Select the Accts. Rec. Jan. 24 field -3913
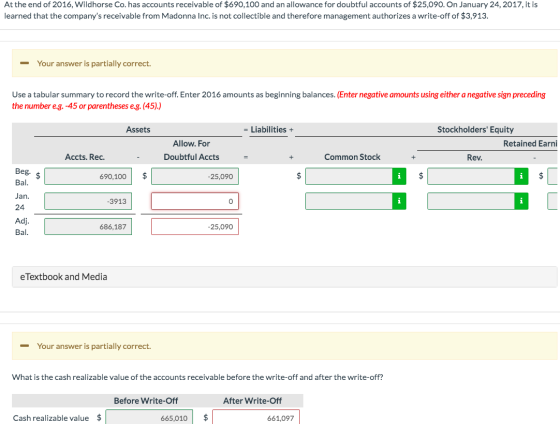Image resolution: width=560 pixels, height=424 pixels. [x=88, y=201]
